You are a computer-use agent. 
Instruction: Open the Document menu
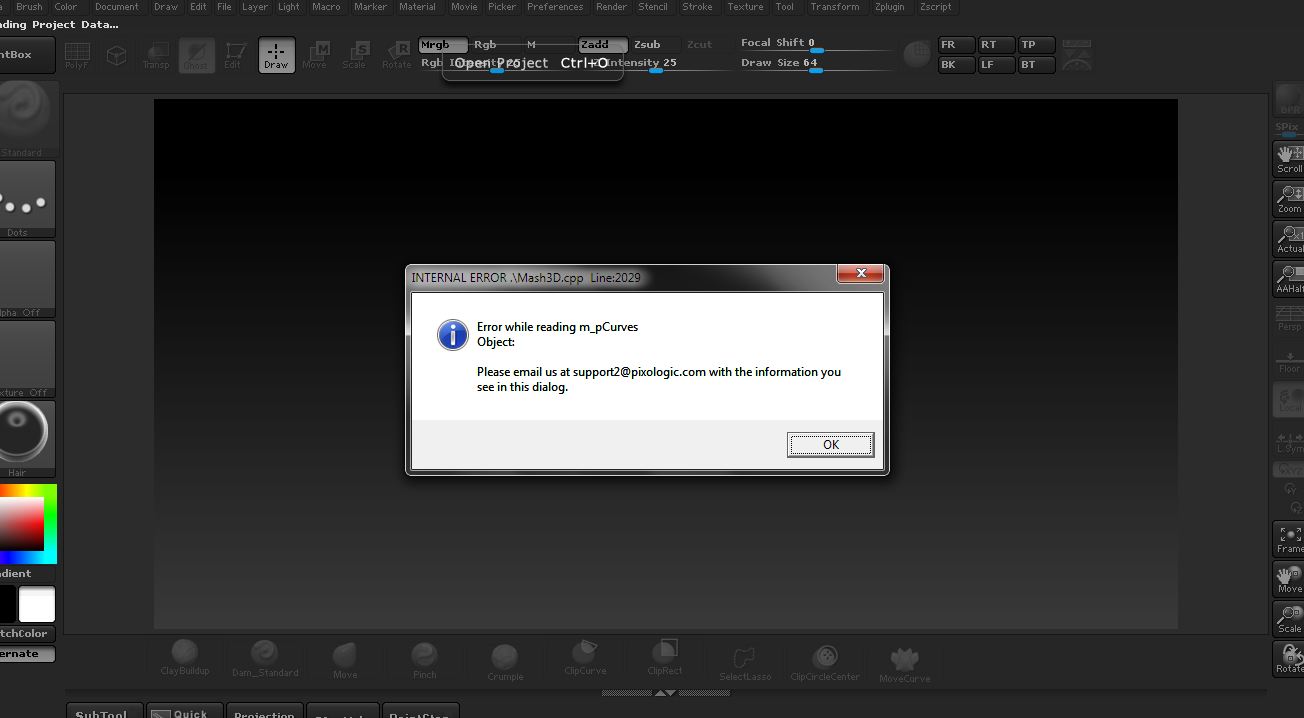coord(117,7)
